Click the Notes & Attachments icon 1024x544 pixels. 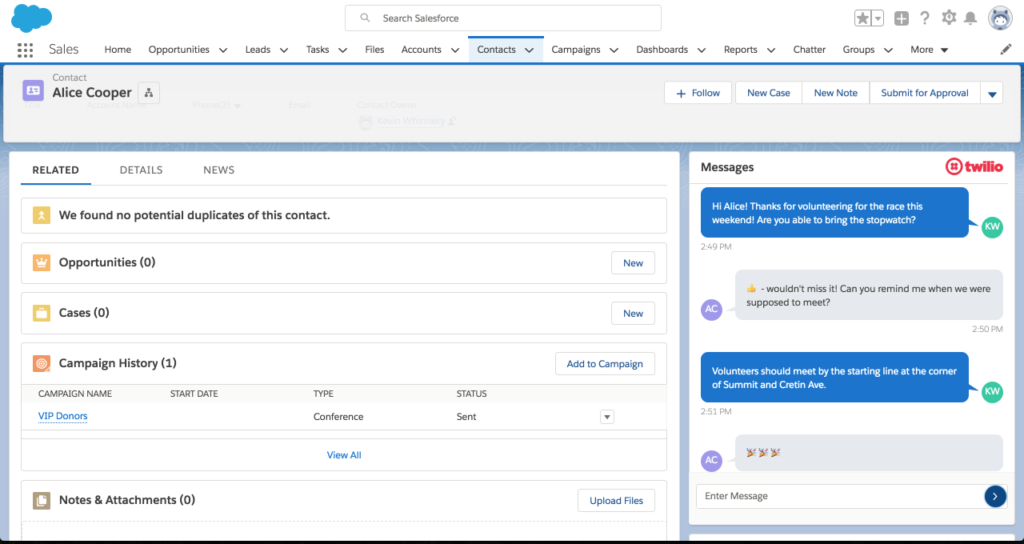coord(41,500)
